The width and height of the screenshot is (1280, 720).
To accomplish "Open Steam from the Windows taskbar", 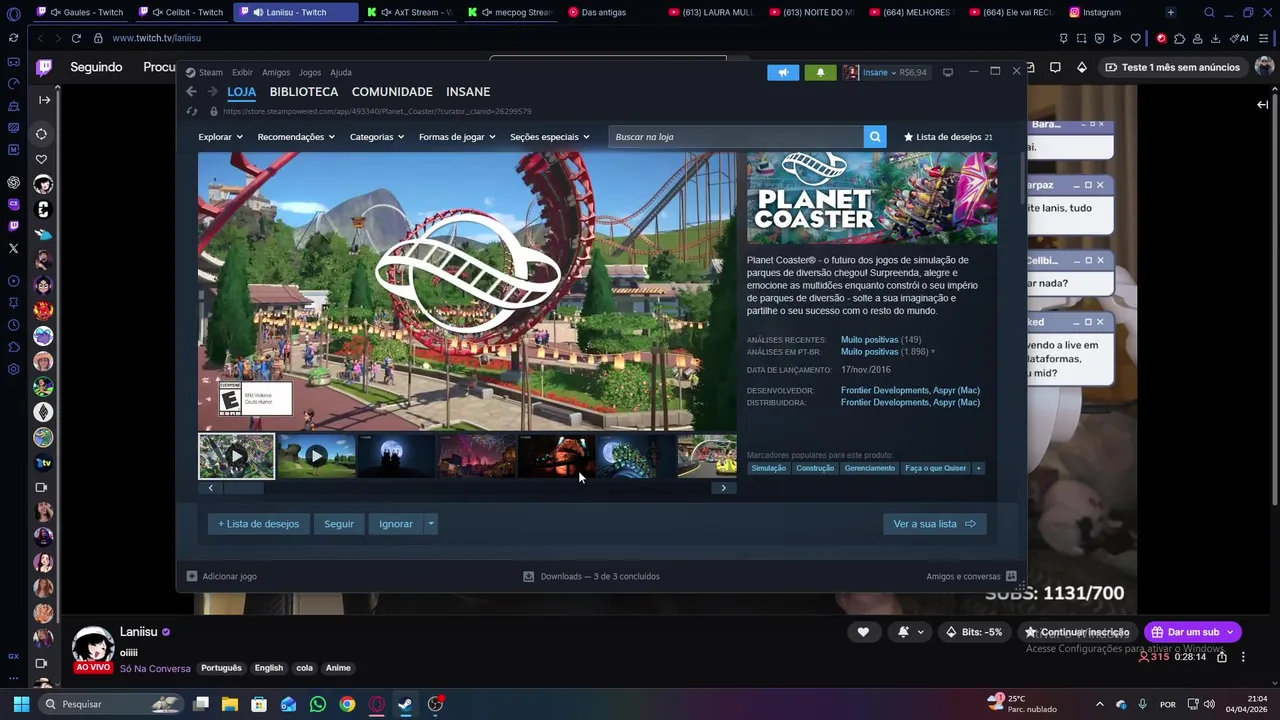I will point(405,704).
